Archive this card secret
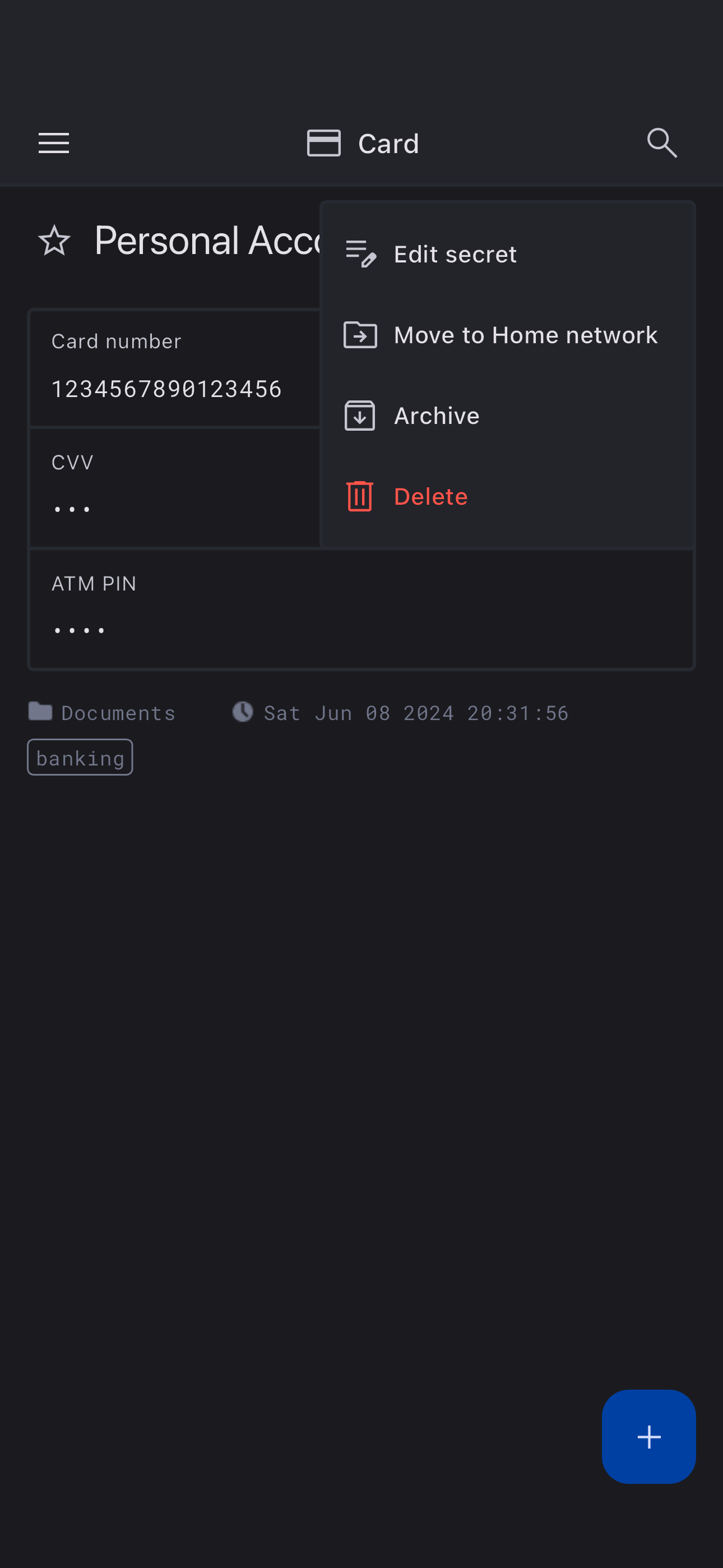Image resolution: width=723 pixels, height=1568 pixels. [437, 416]
